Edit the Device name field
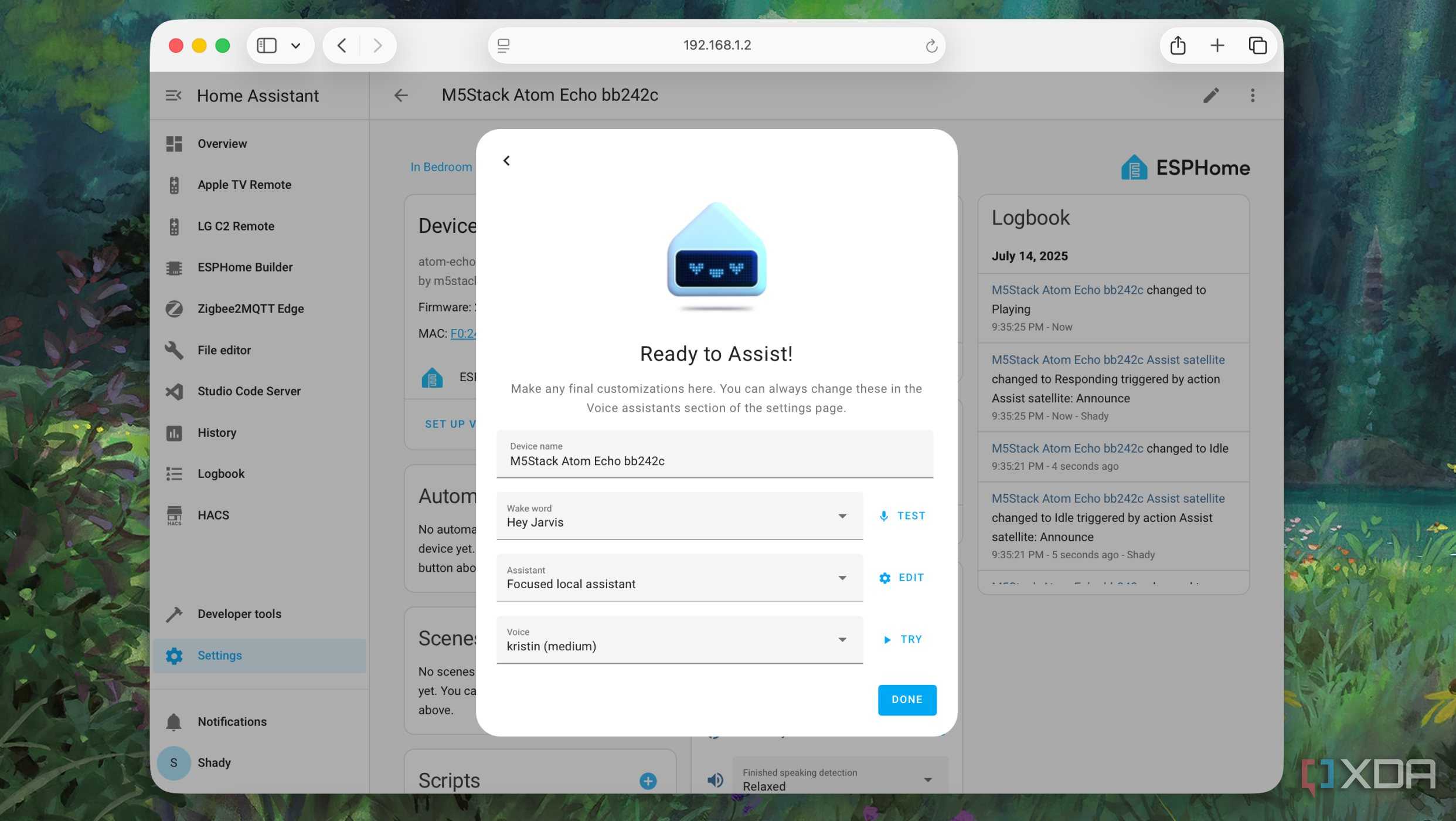Image resolution: width=1456 pixels, height=821 pixels. (715, 454)
